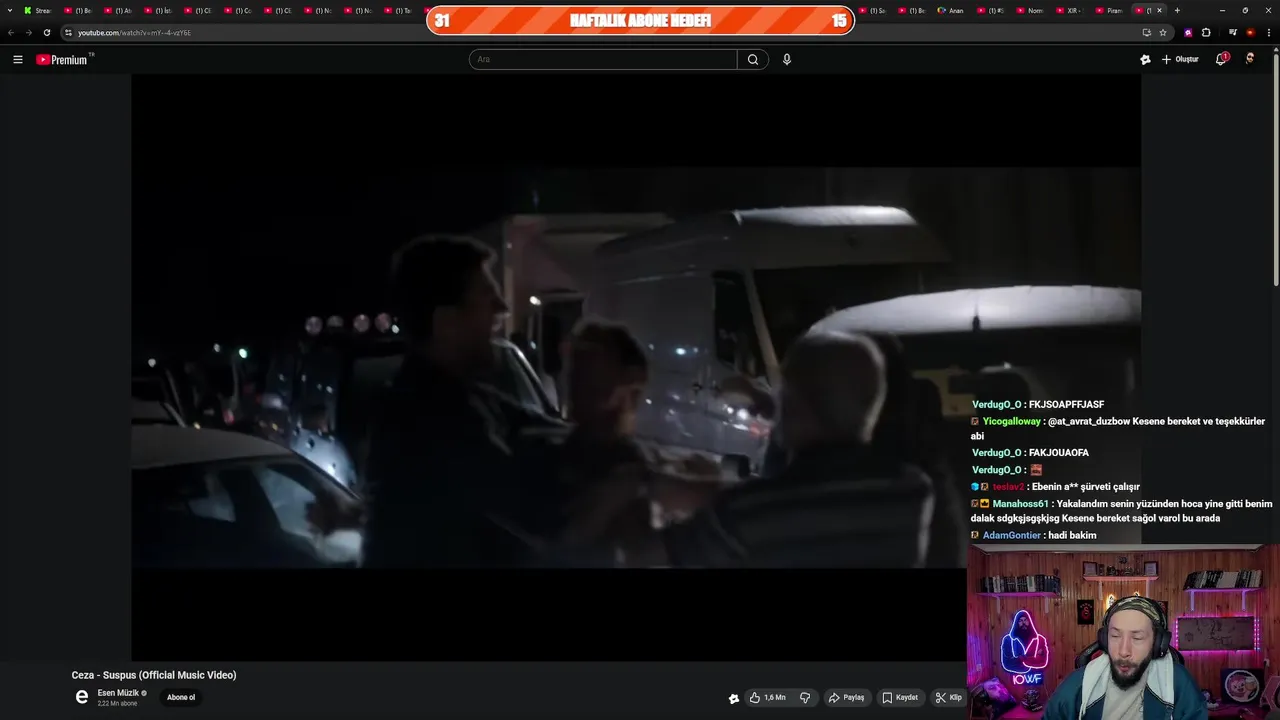Switch to the Nom tab
This screenshot has height=720, width=1280.
(x=1029, y=10)
